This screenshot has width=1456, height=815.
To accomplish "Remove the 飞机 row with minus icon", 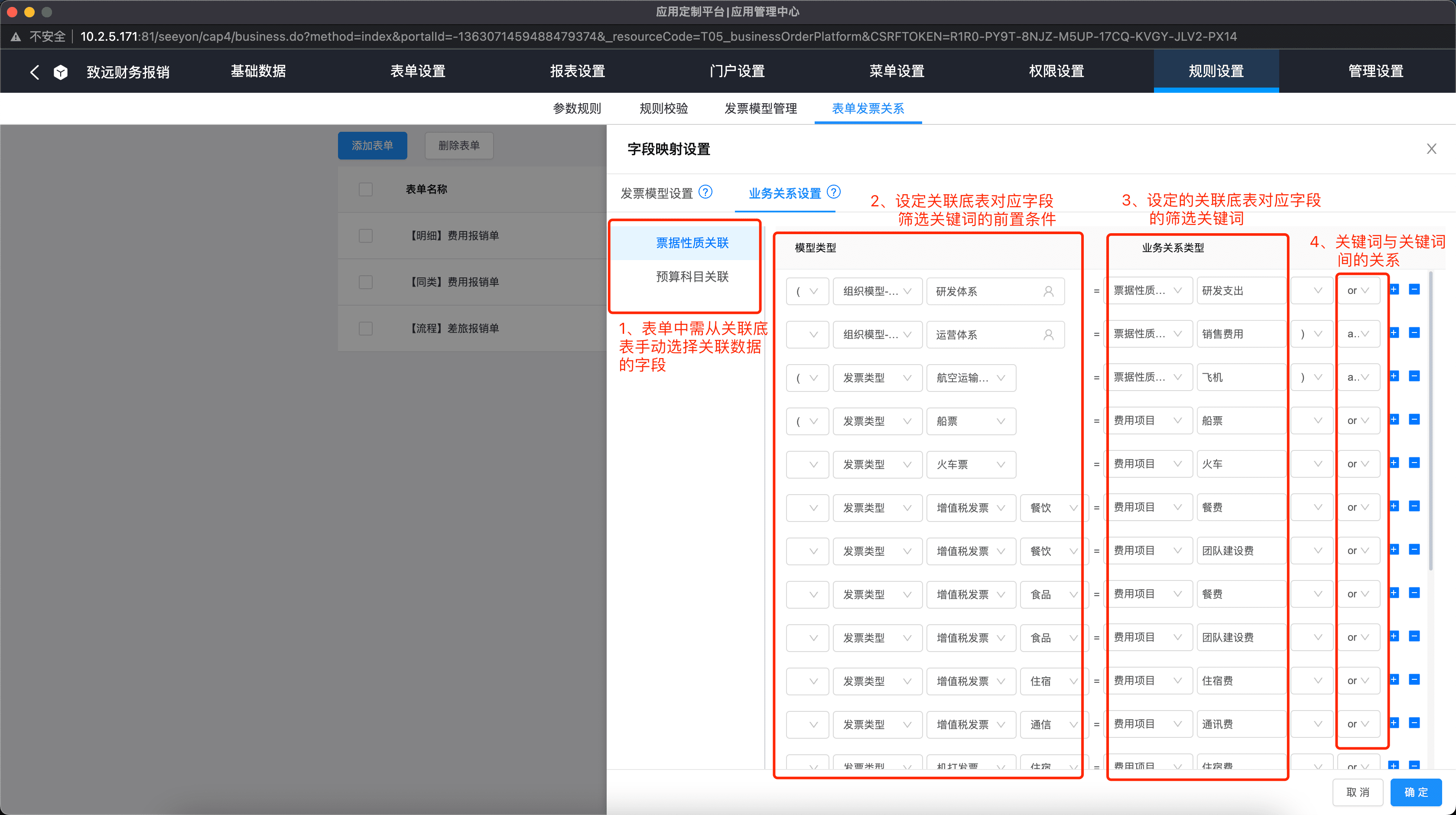I will click(1414, 376).
